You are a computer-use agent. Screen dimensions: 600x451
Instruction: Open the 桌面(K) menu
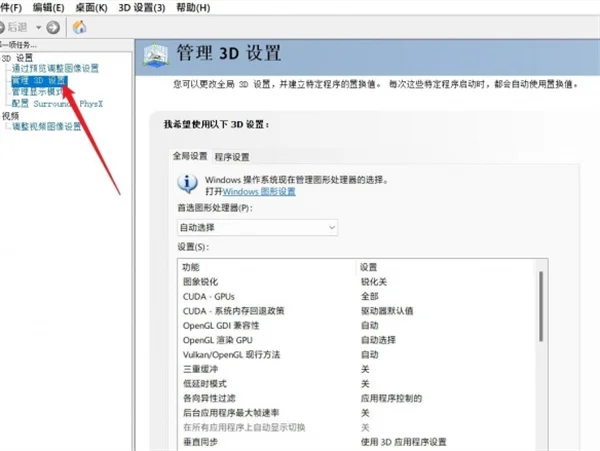click(90, 6)
